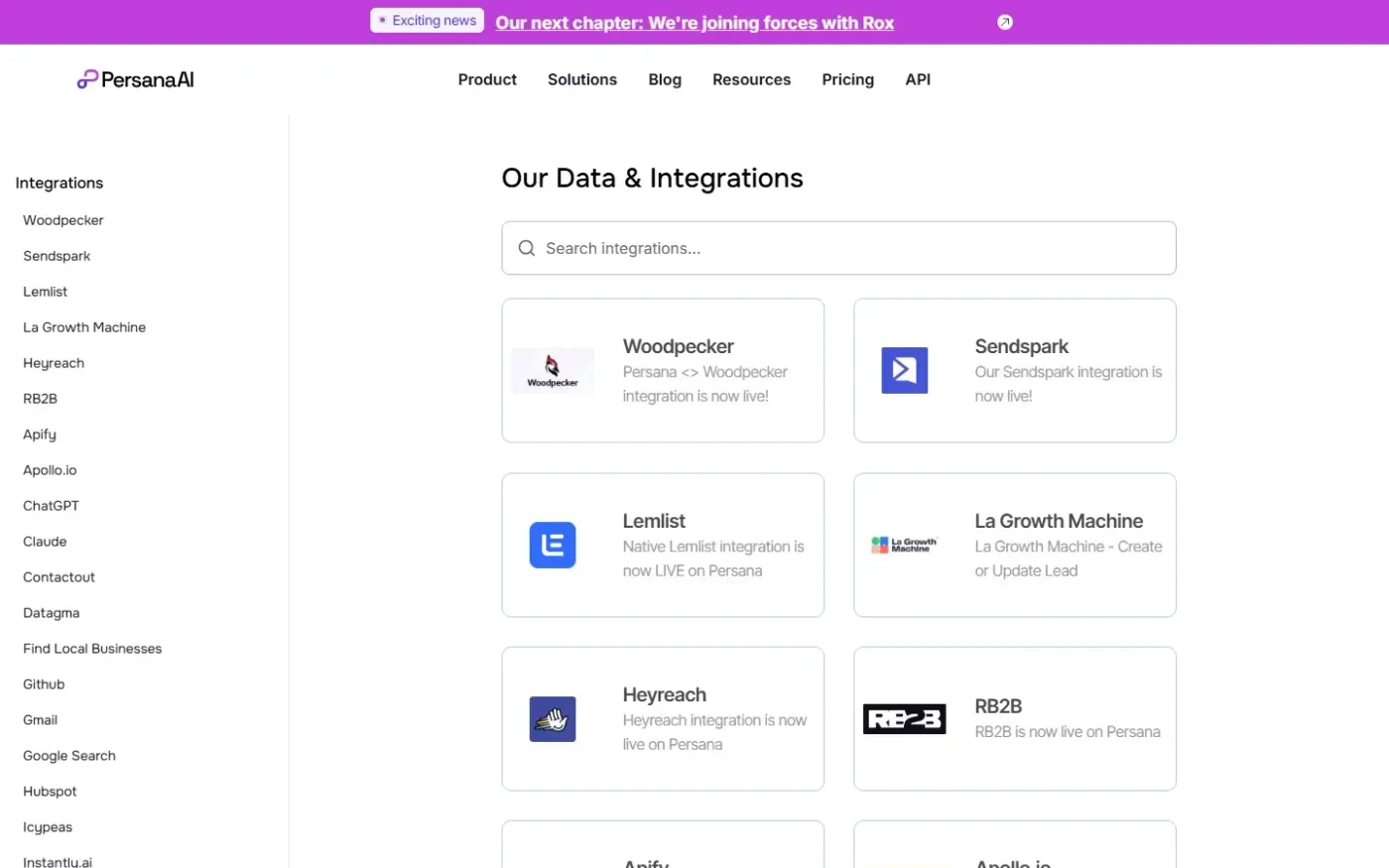The width and height of the screenshot is (1389, 868).
Task: Click the PersanaAI logo
Action: [136, 79]
